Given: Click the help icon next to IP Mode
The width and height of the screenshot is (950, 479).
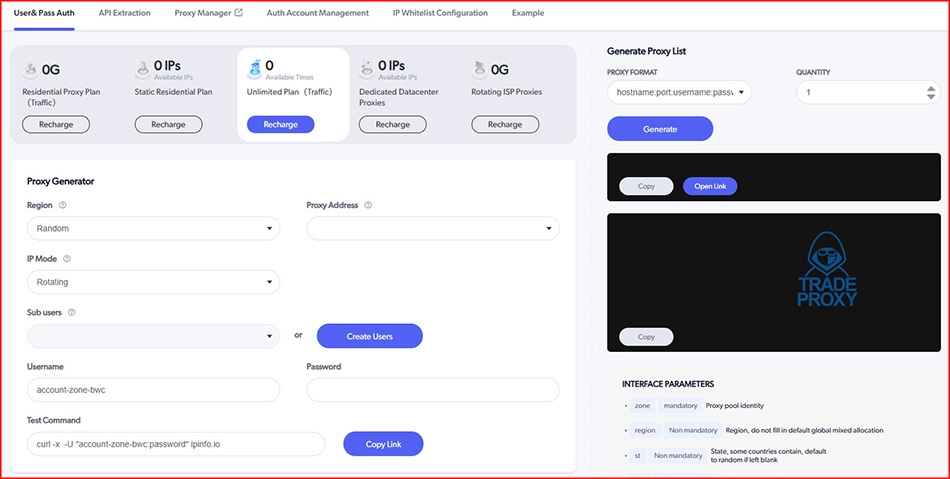Looking at the screenshot, I should click(x=67, y=259).
